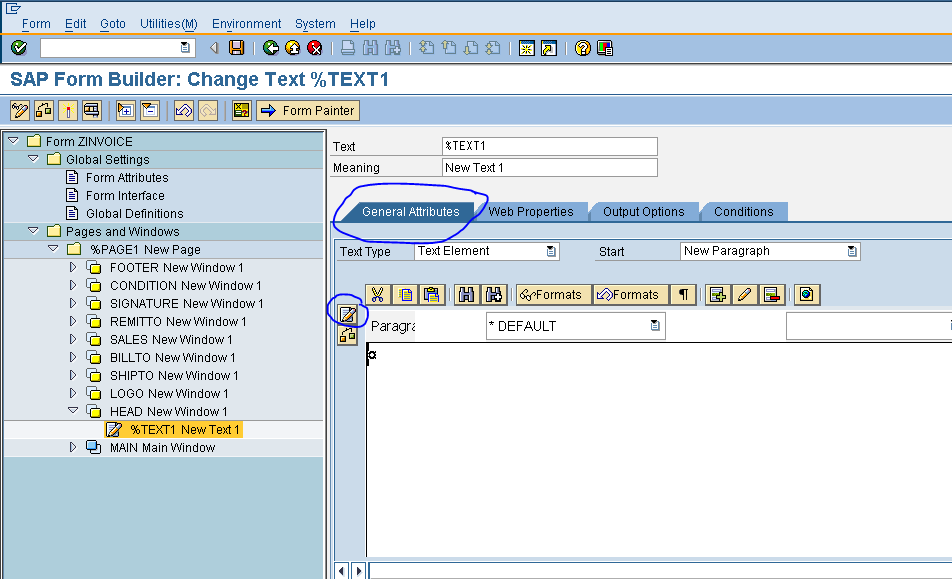952x579 pixels.
Task: Click in the Meaning input field
Action: (x=549, y=168)
